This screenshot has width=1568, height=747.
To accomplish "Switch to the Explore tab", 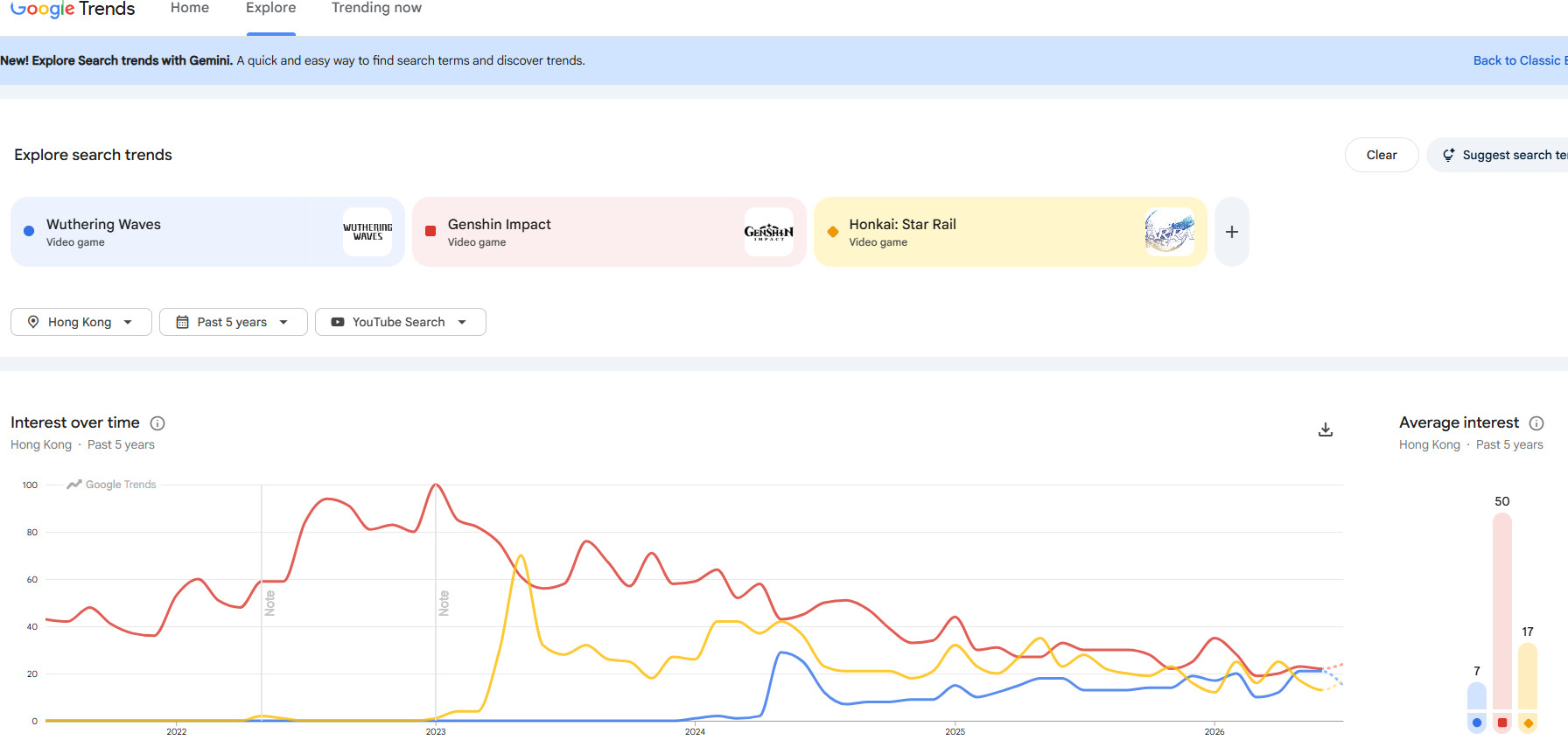I will pos(271,8).
